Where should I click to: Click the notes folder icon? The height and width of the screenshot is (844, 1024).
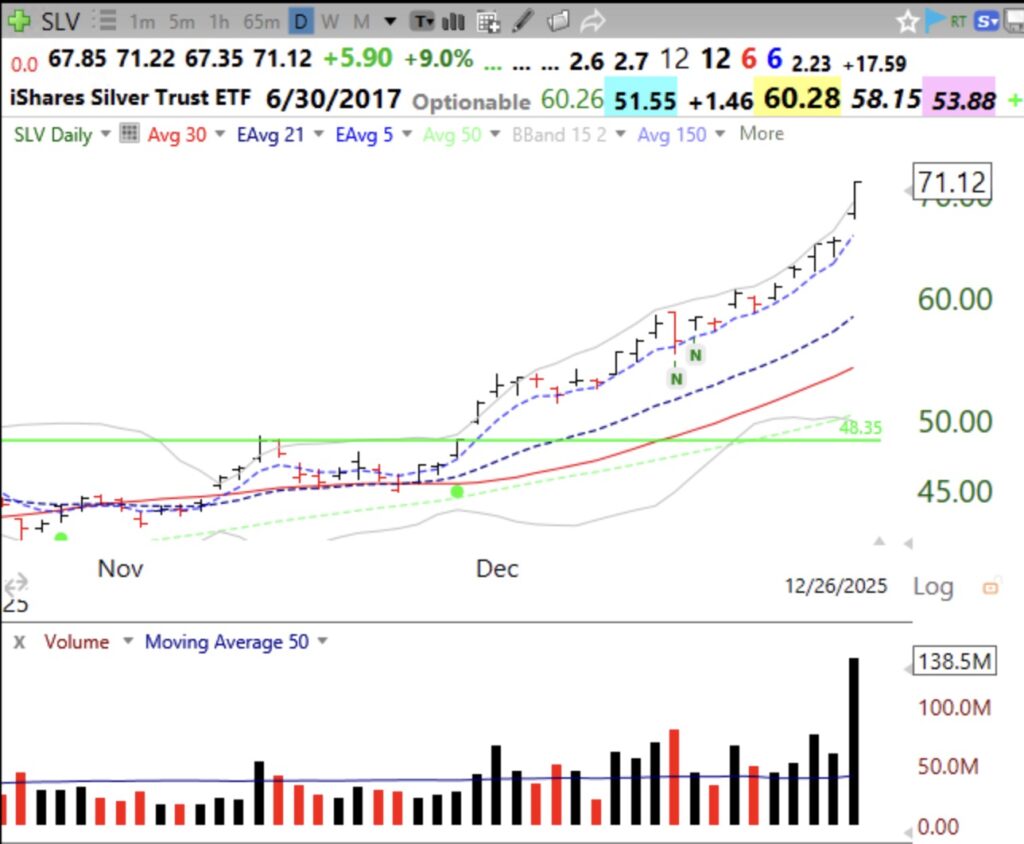[558, 20]
